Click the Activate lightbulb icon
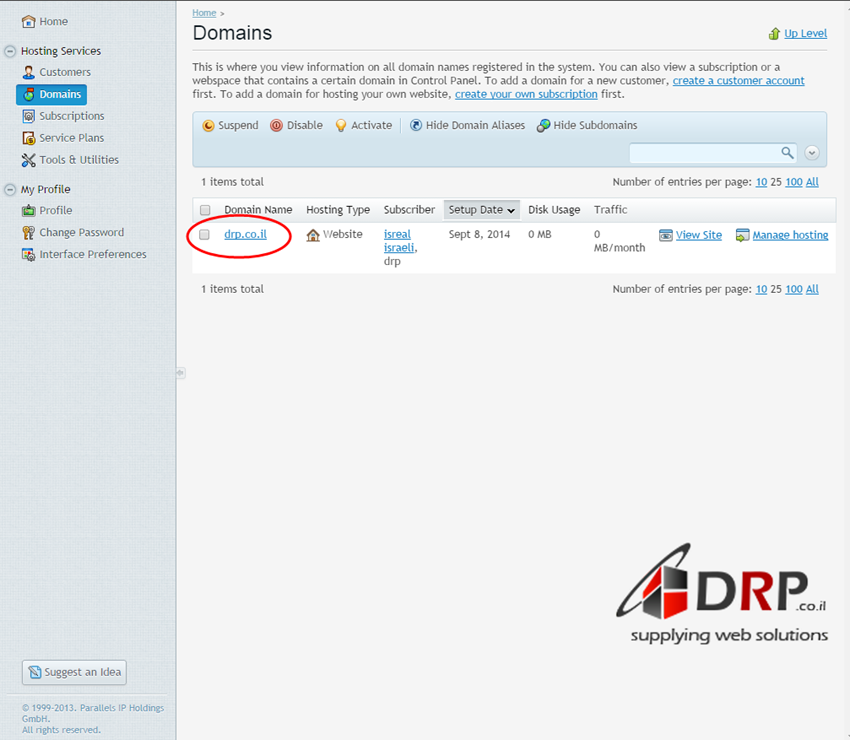 tap(340, 126)
